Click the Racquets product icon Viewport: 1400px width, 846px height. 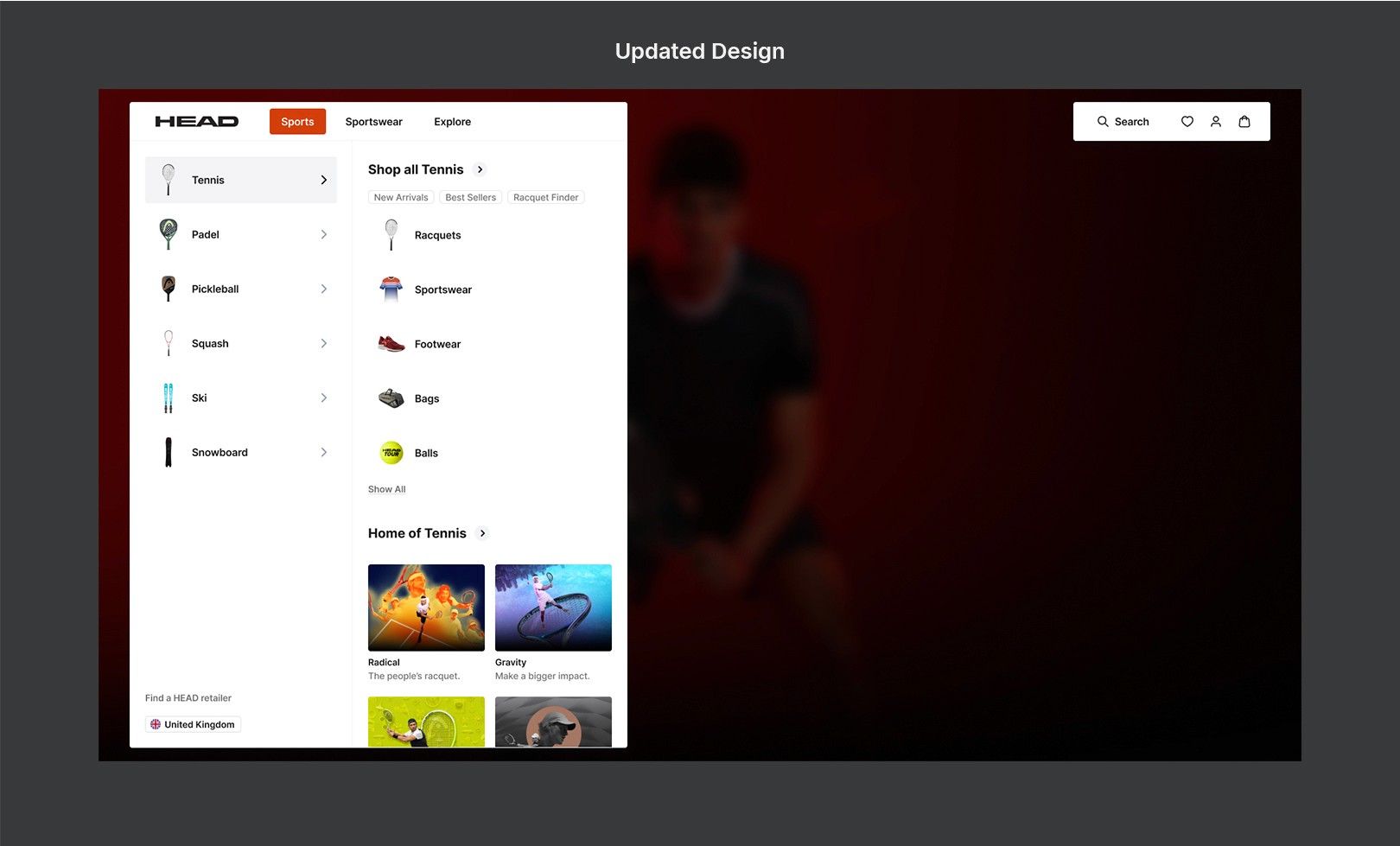point(391,235)
